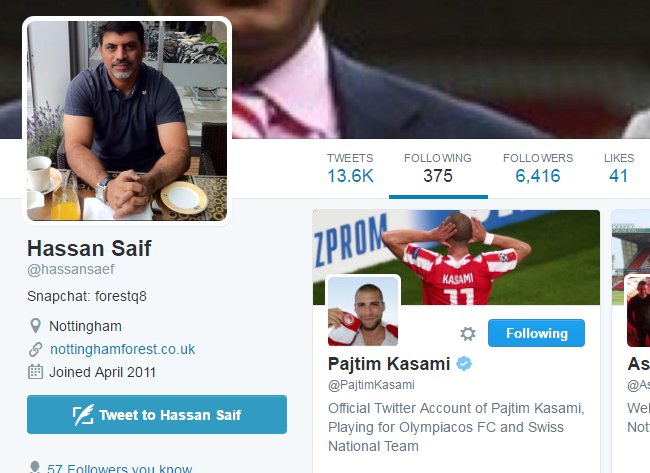Open Pajtim Kasami's avatar thumbnail

[363, 311]
